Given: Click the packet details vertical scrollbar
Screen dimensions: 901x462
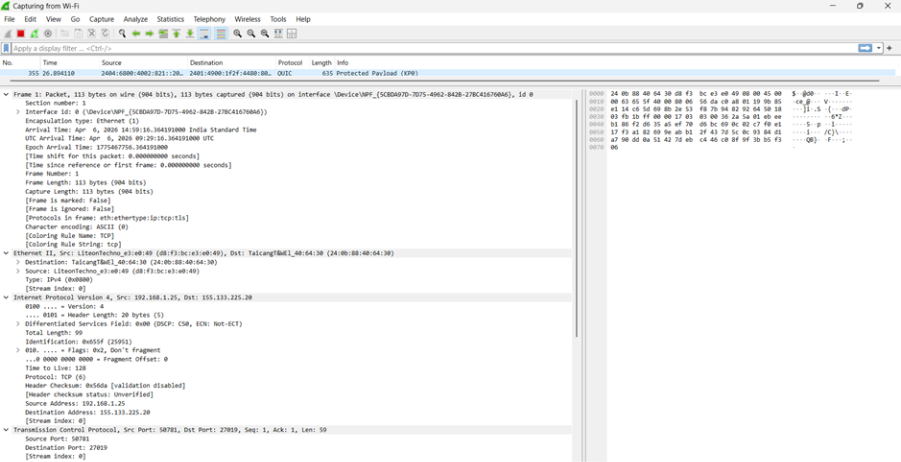Looking at the screenshot, I should tap(577, 220).
